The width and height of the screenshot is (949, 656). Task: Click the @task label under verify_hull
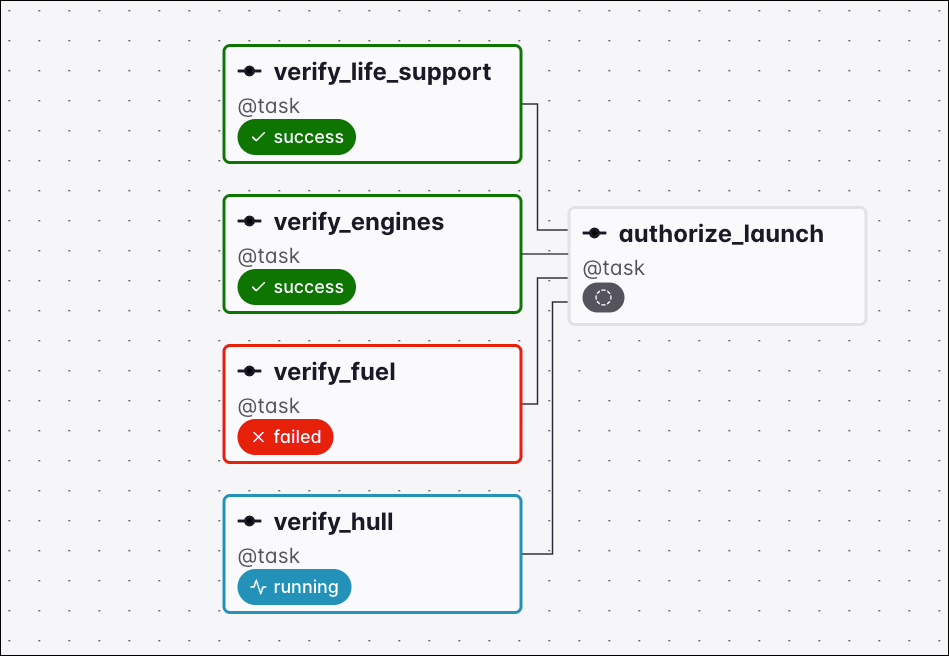click(x=269, y=556)
